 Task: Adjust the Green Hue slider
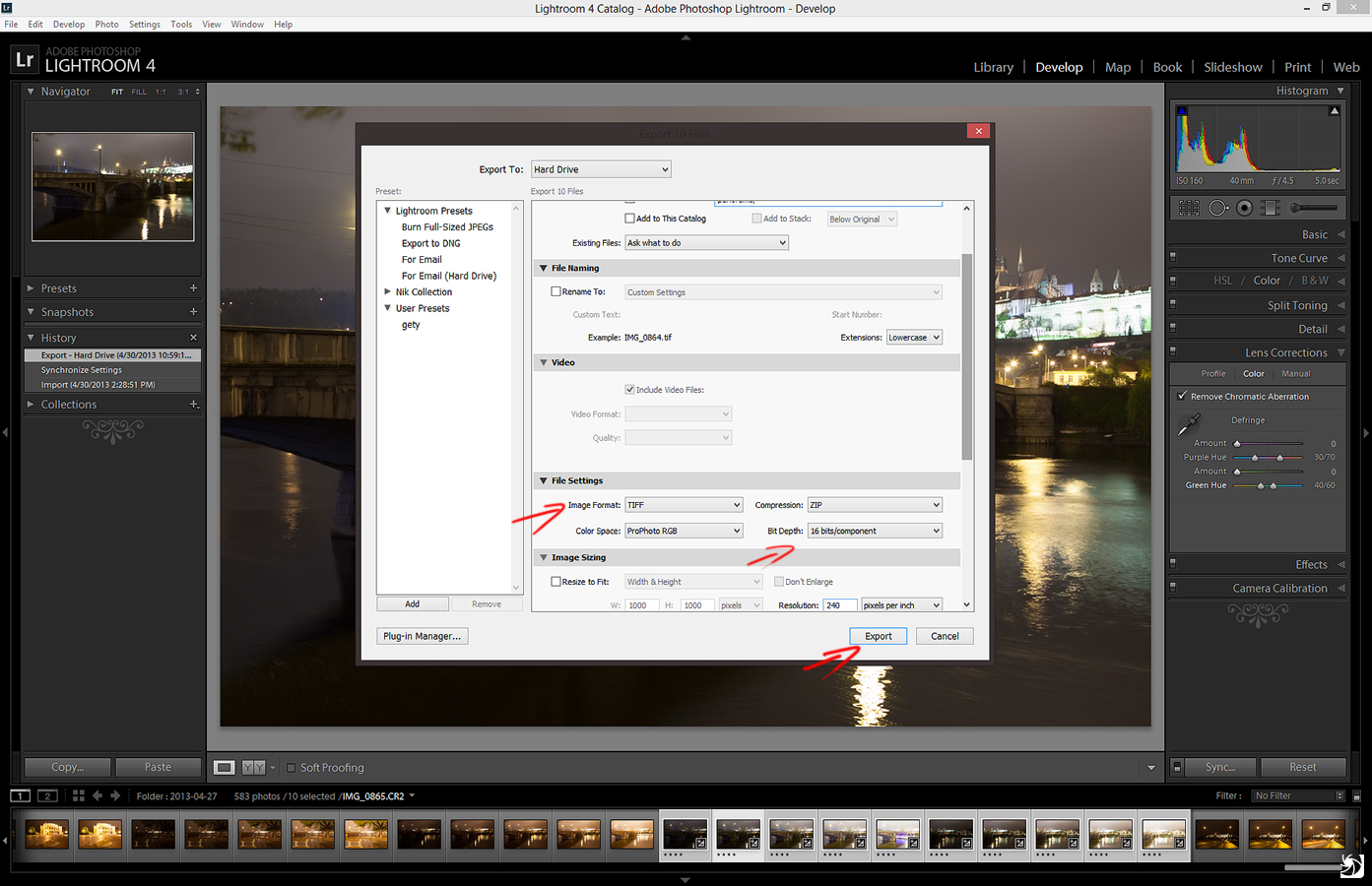pyautogui.click(x=1268, y=485)
